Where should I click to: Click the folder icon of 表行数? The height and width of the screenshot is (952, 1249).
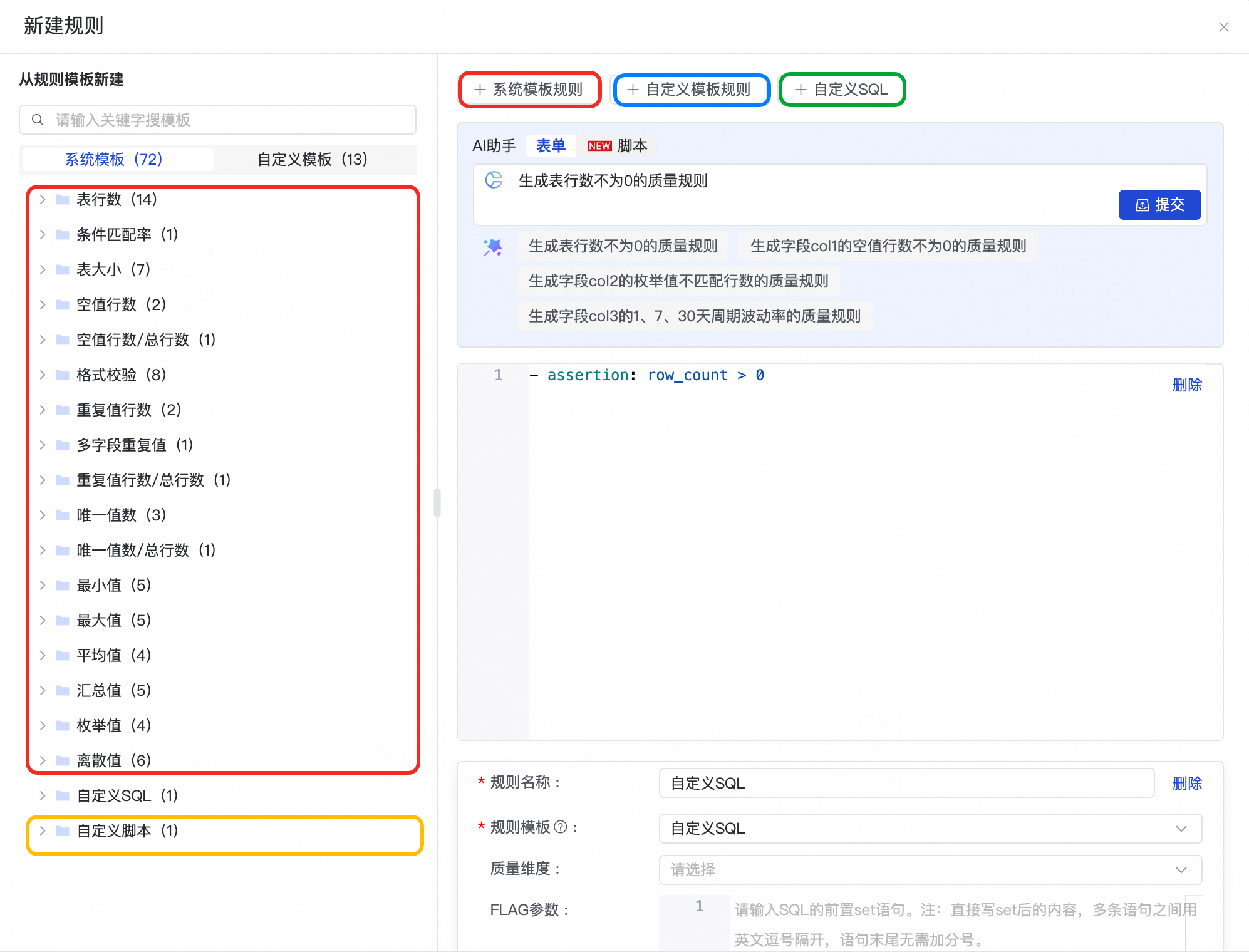coord(63,199)
